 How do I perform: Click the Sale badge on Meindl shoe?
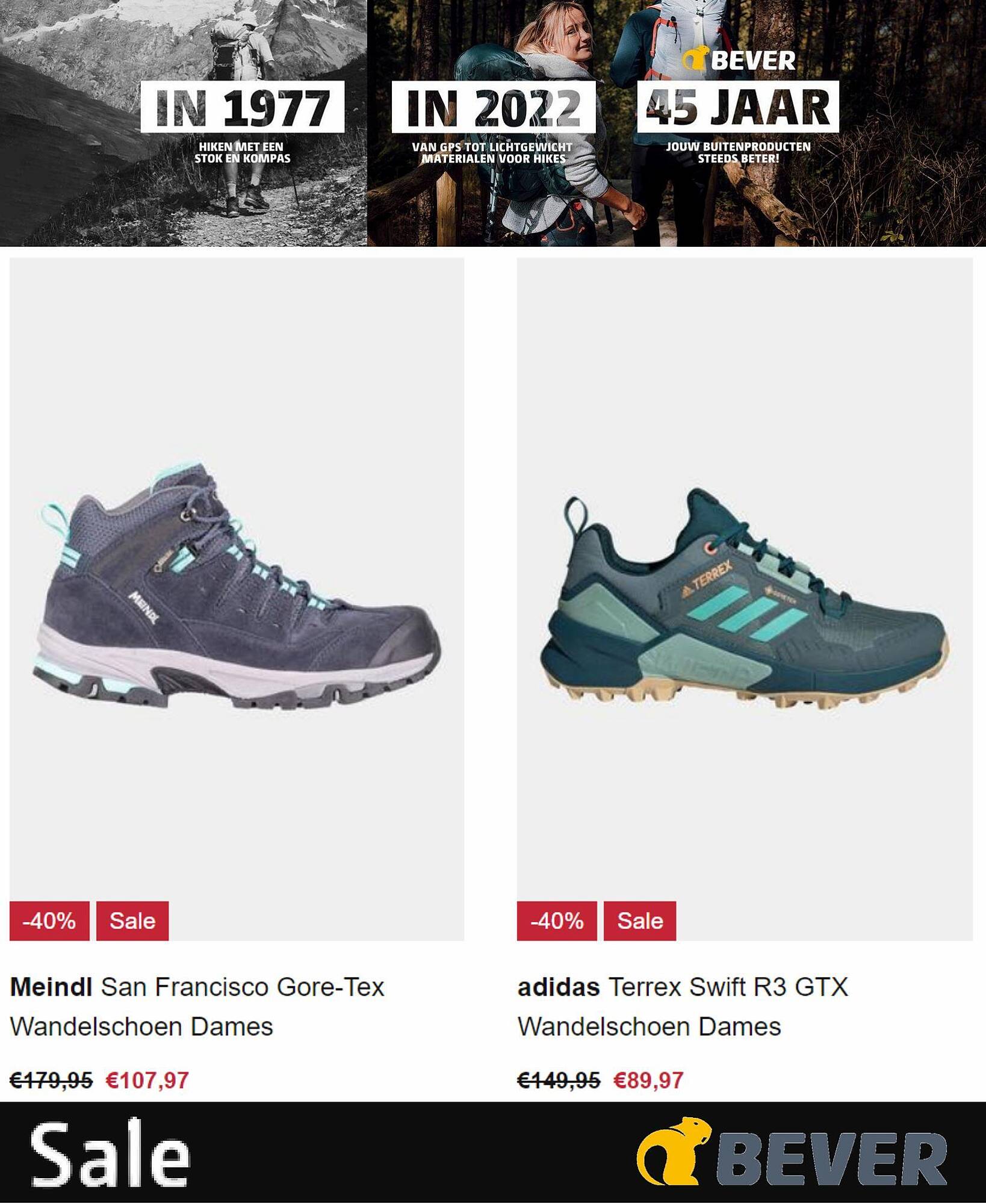click(x=132, y=920)
